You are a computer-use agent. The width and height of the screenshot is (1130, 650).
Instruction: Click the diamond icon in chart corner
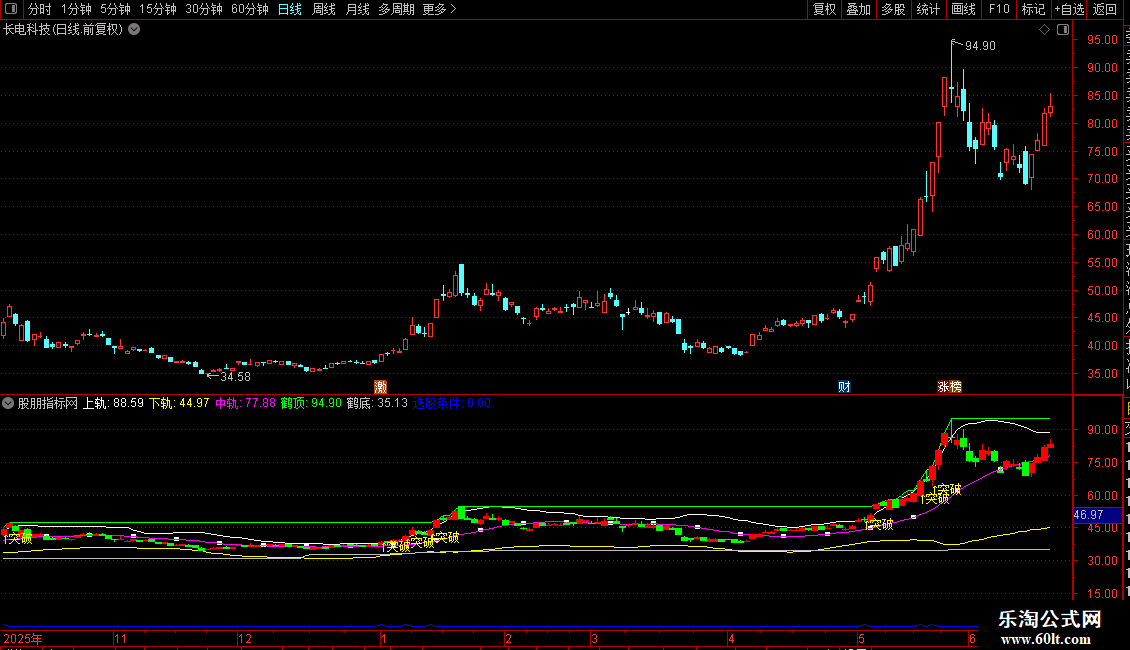pos(1044,30)
